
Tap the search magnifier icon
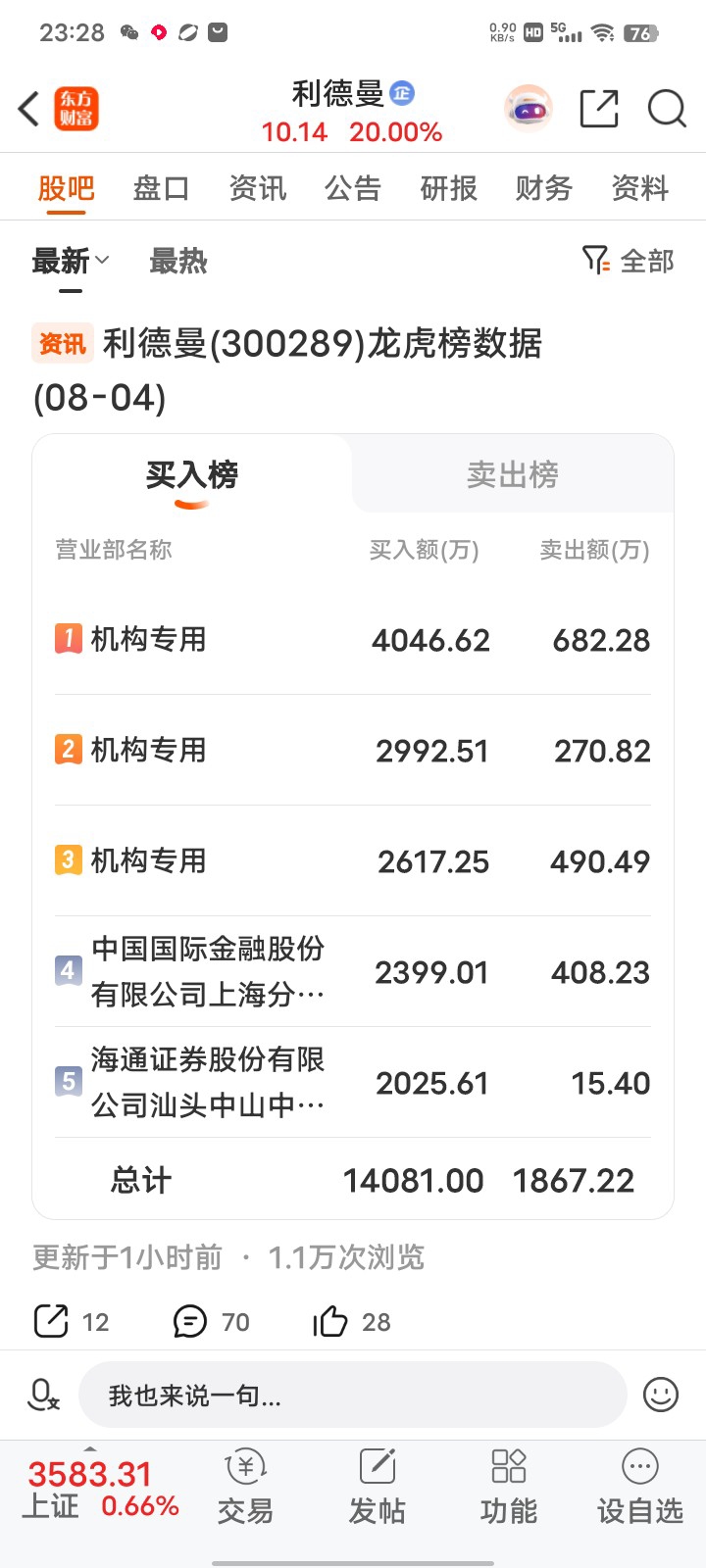point(667,109)
